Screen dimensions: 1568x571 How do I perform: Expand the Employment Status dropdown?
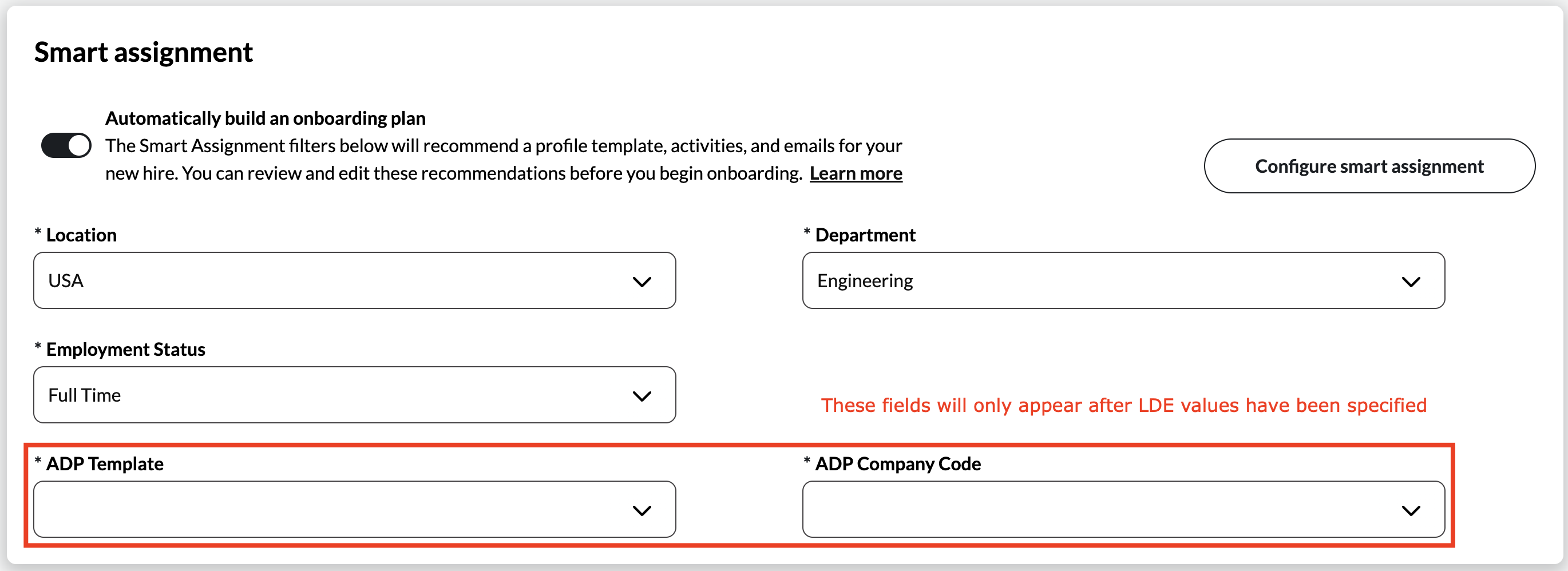(x=354, y=395)
